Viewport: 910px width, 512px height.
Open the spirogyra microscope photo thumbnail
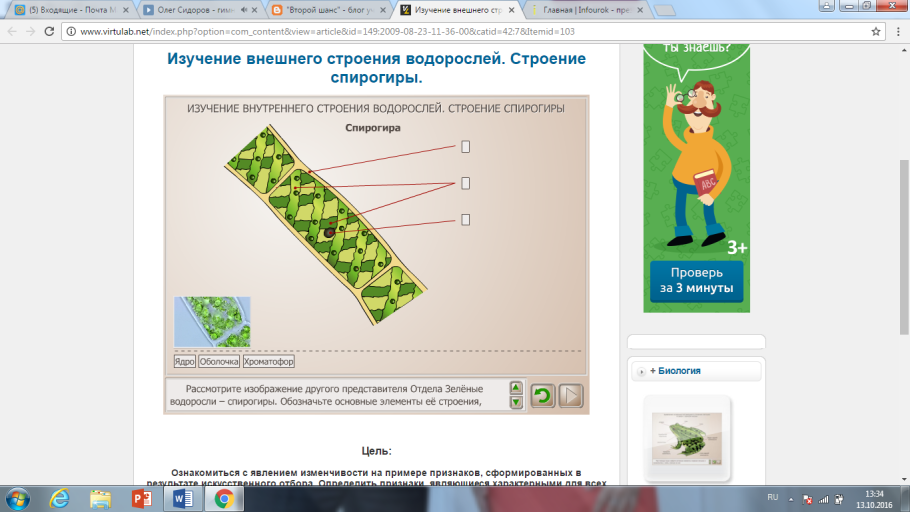coord(212,321)
